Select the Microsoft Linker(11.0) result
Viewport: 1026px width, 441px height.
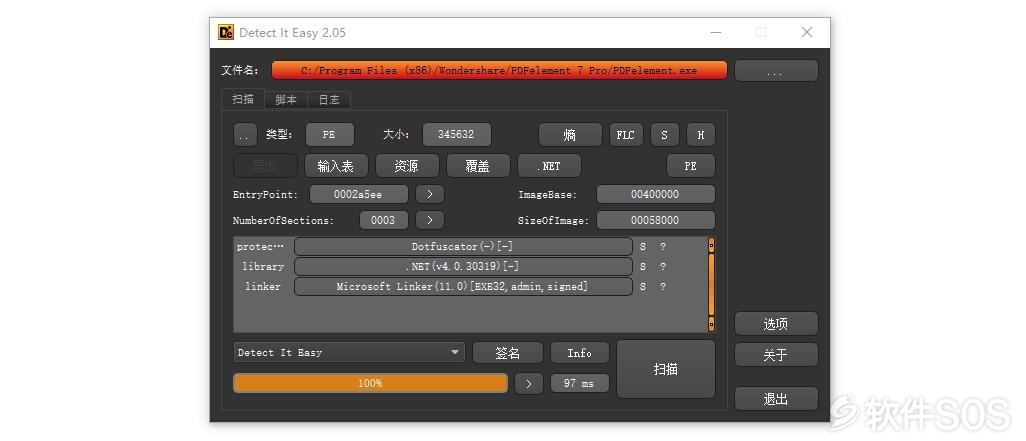point(463,287)
